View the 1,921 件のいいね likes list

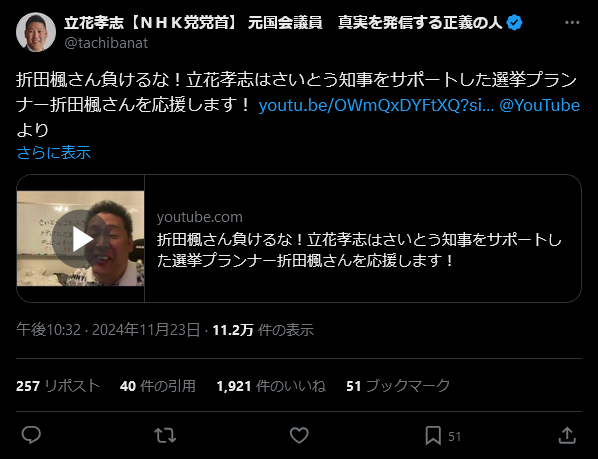(271, 386)
